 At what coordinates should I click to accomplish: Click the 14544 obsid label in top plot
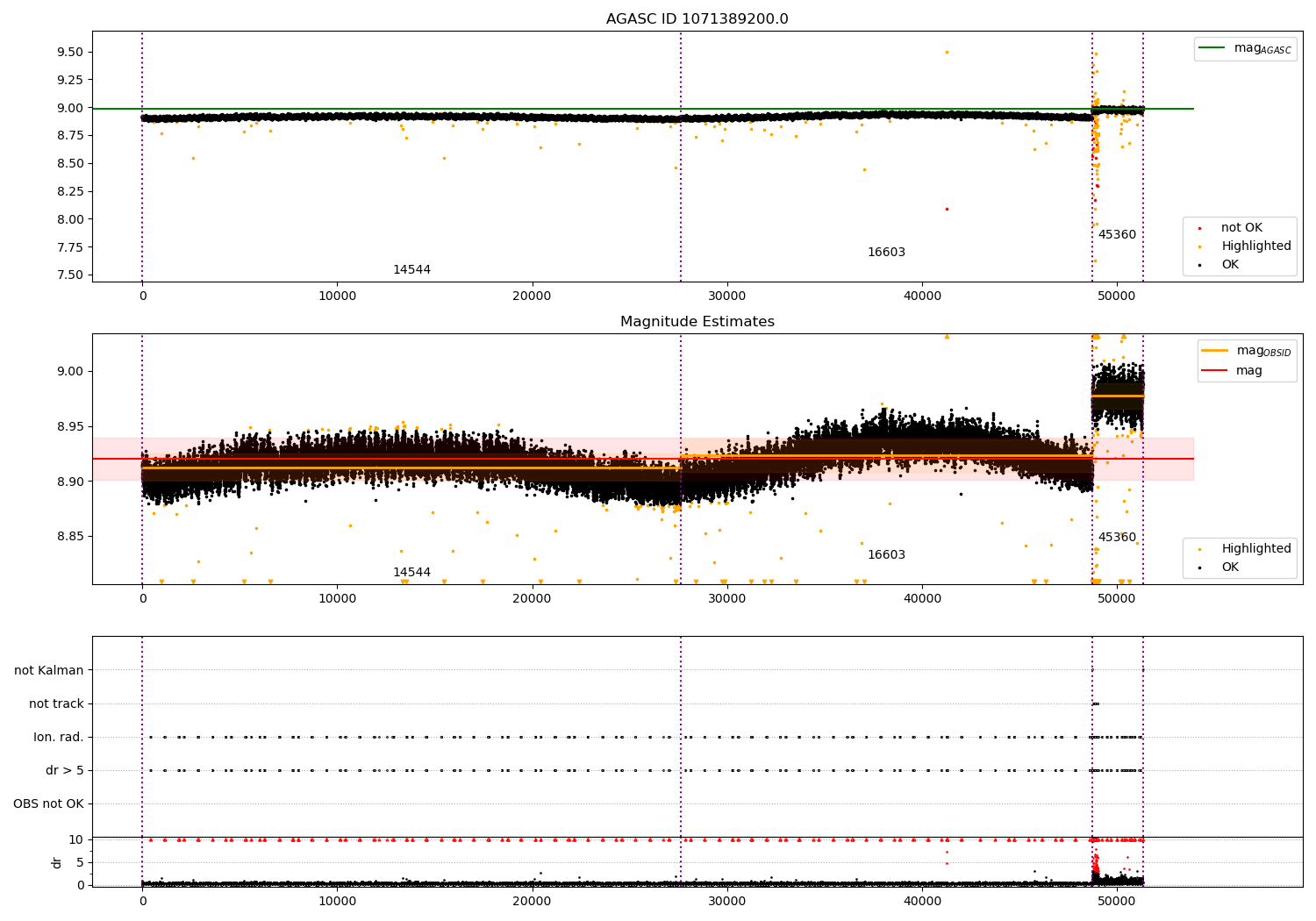click(x=411, y=270)
